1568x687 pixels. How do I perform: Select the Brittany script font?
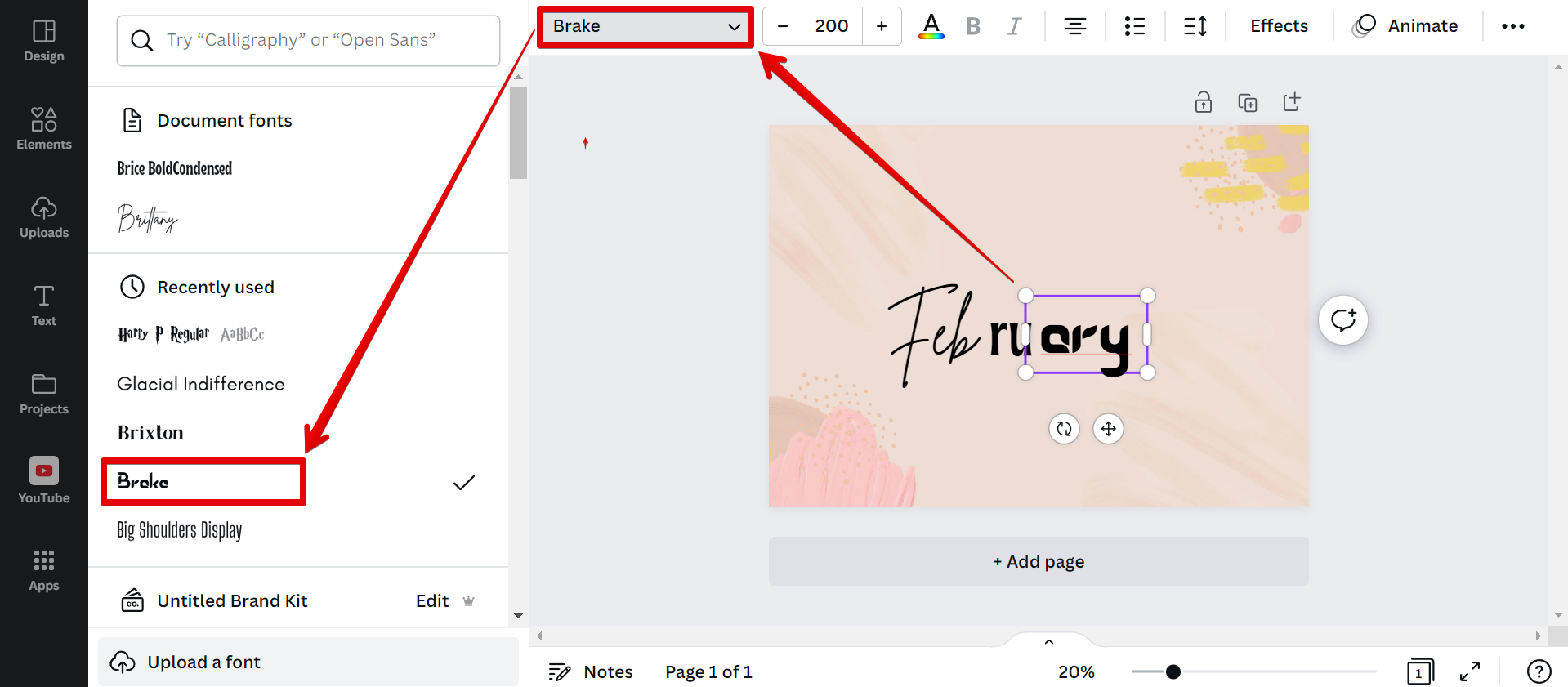tap(148, 218)
